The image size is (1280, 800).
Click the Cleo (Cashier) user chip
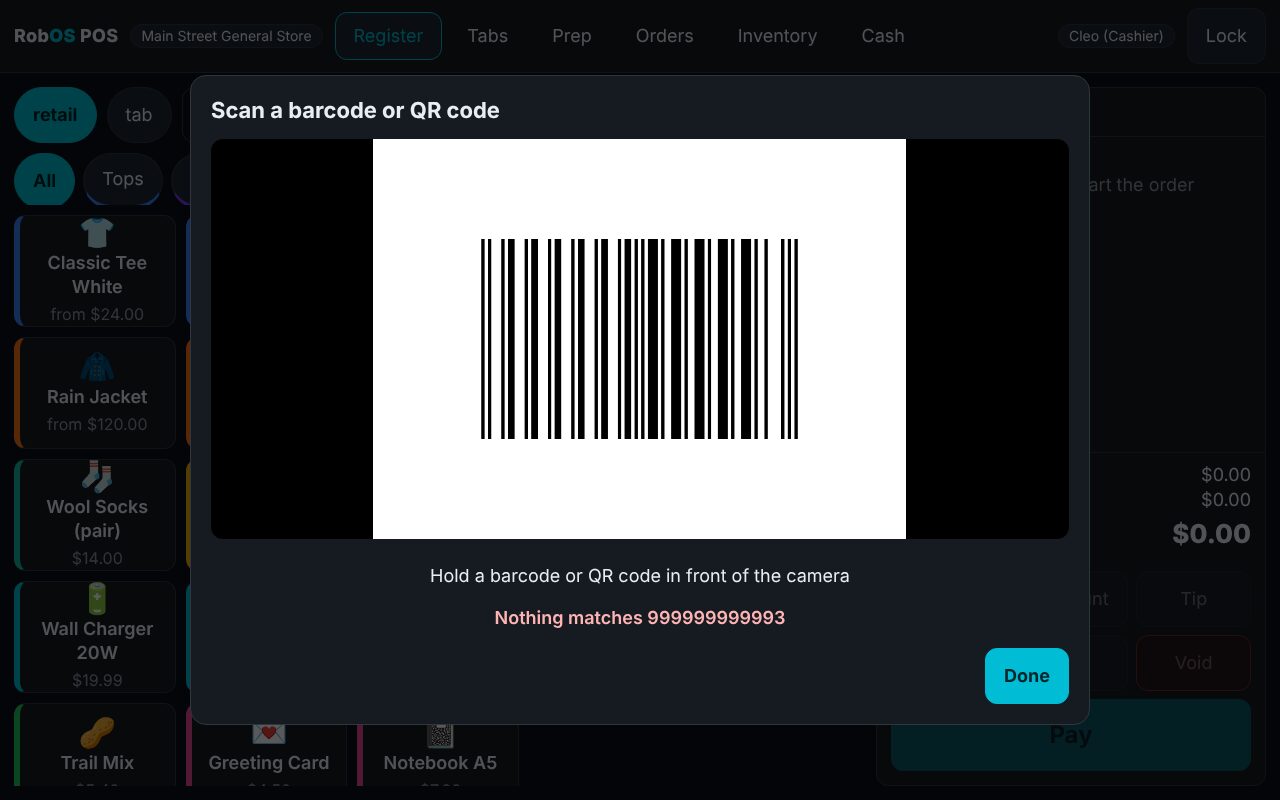[1116, 36]
